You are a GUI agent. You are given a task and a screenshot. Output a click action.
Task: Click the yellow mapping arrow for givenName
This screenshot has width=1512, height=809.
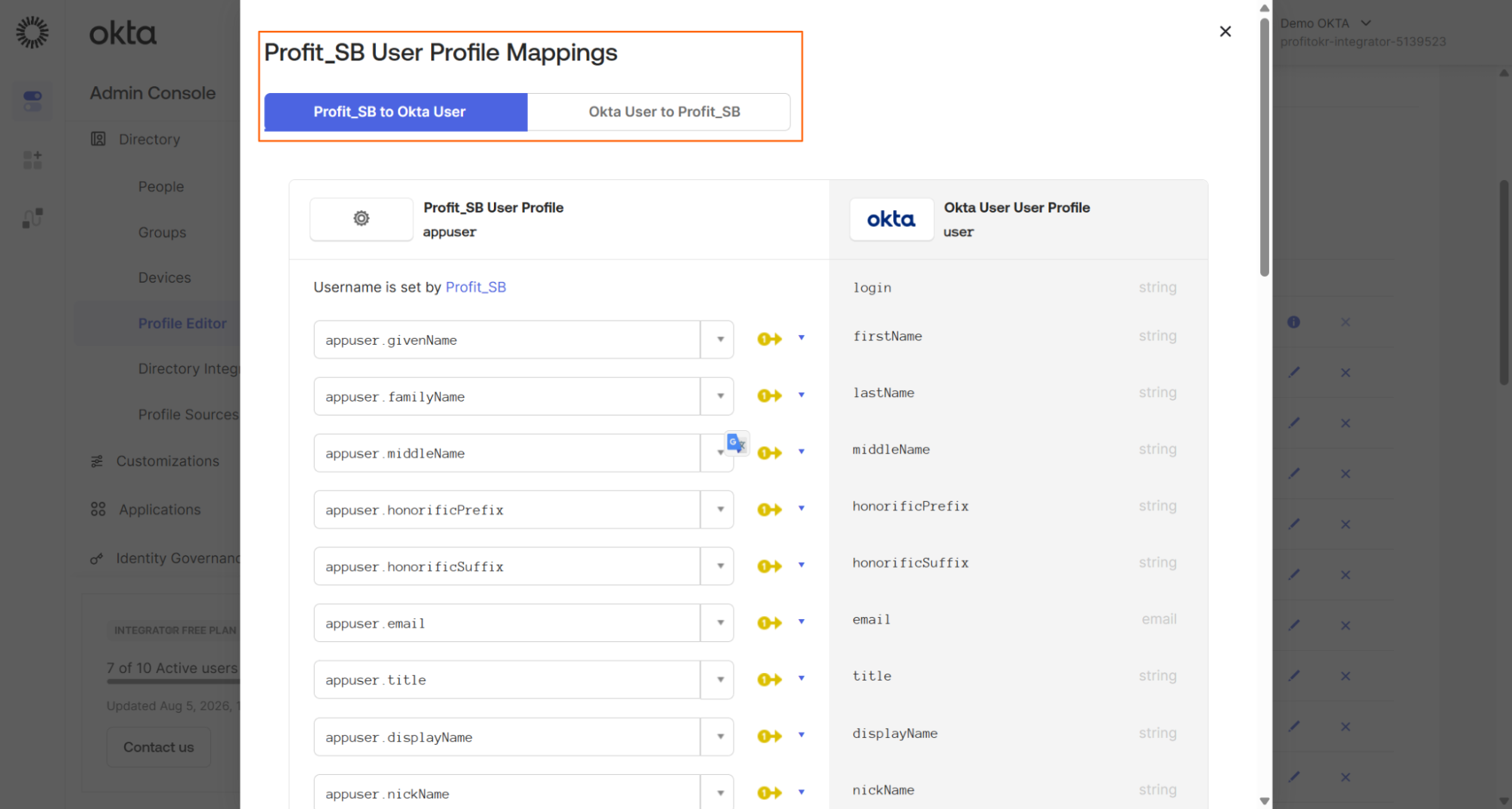[x=769, y=339]
